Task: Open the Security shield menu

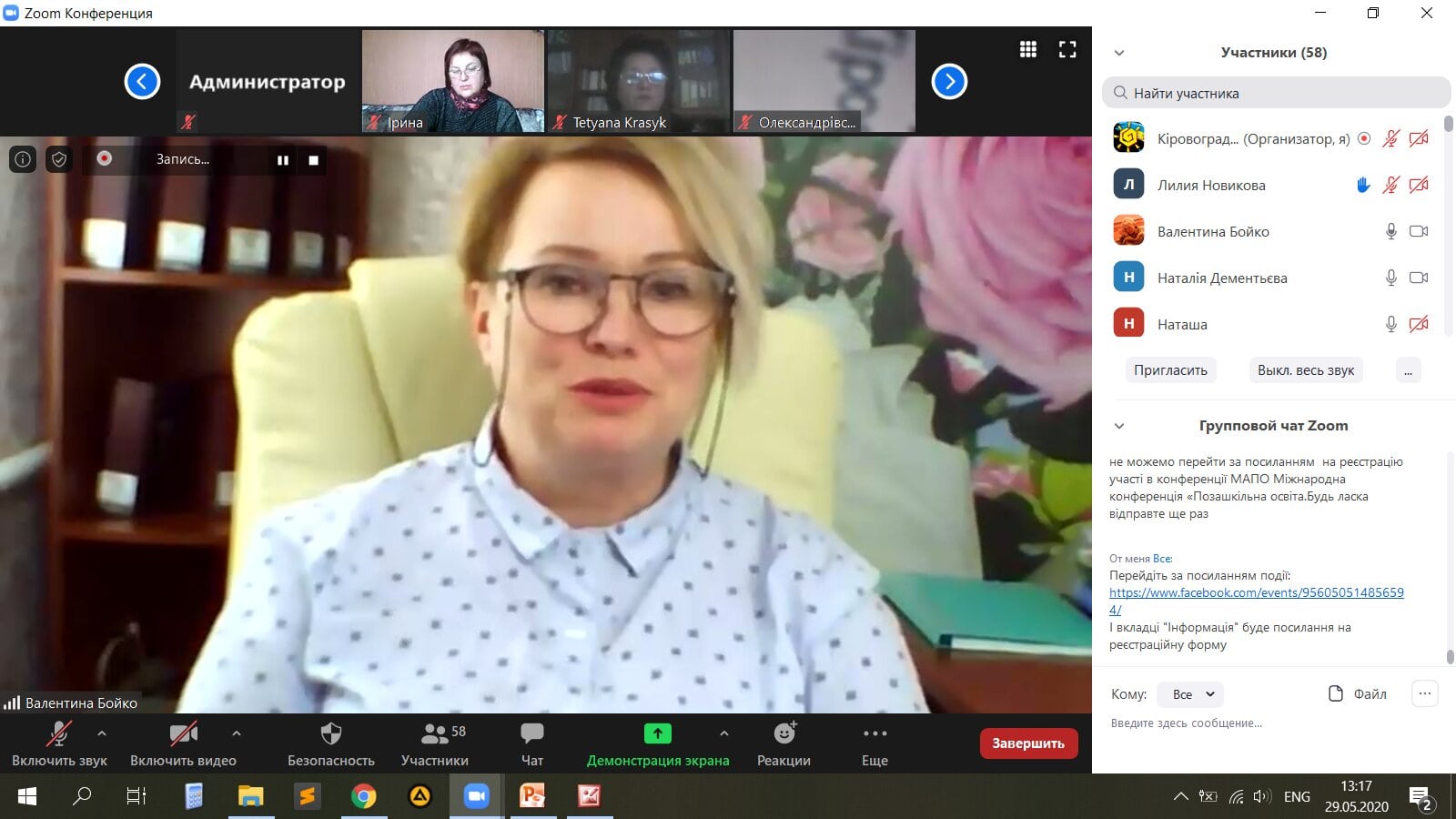Action: coord(330,743)
